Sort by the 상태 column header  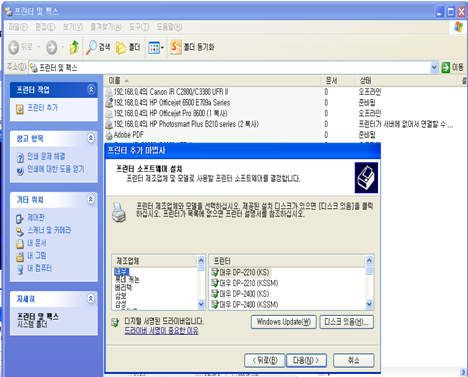406,80
